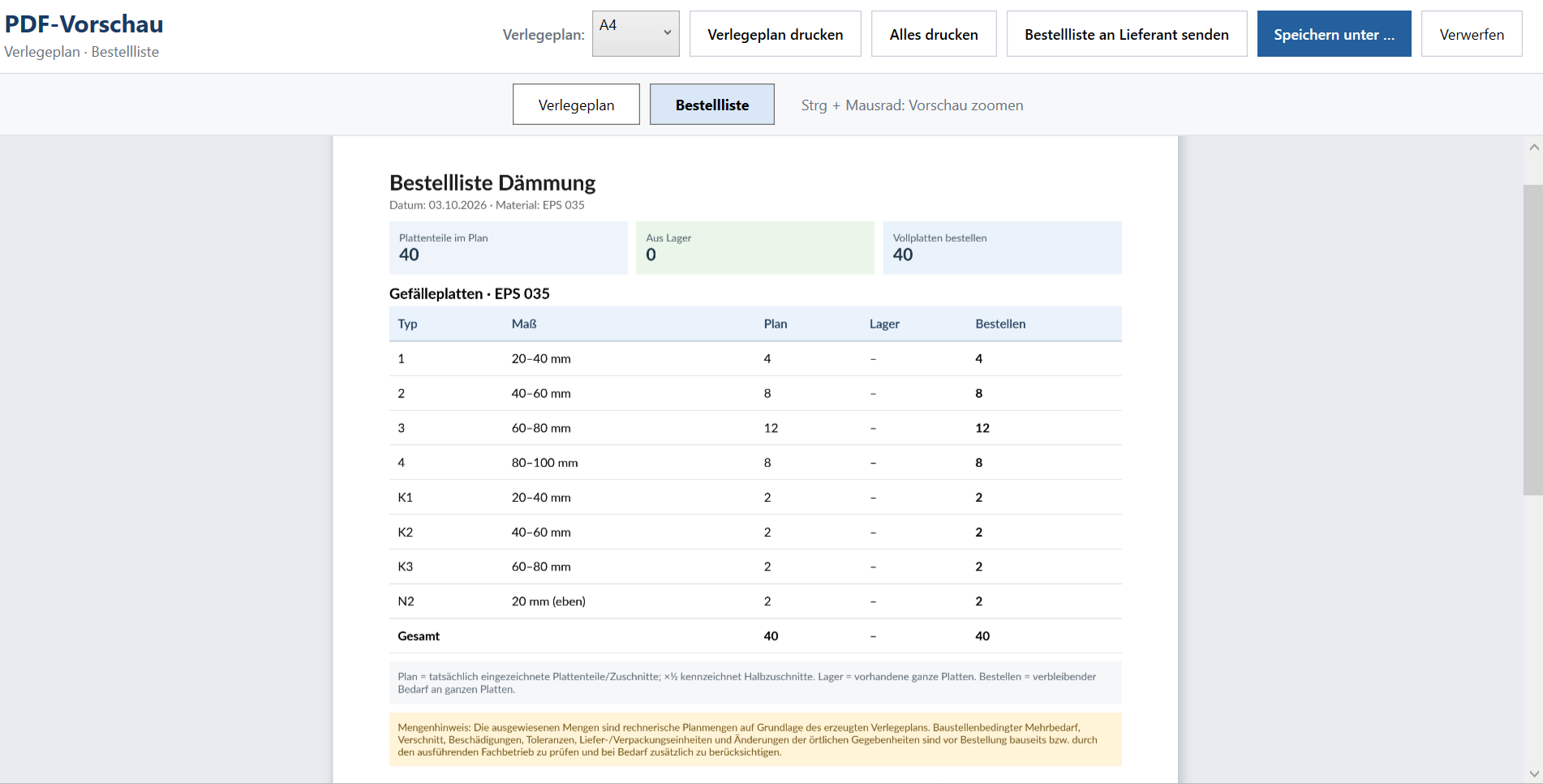Open the Verlegeplan paper size dropdown
The width and height of the screenshot is (1543, 784).
point(635,34)
